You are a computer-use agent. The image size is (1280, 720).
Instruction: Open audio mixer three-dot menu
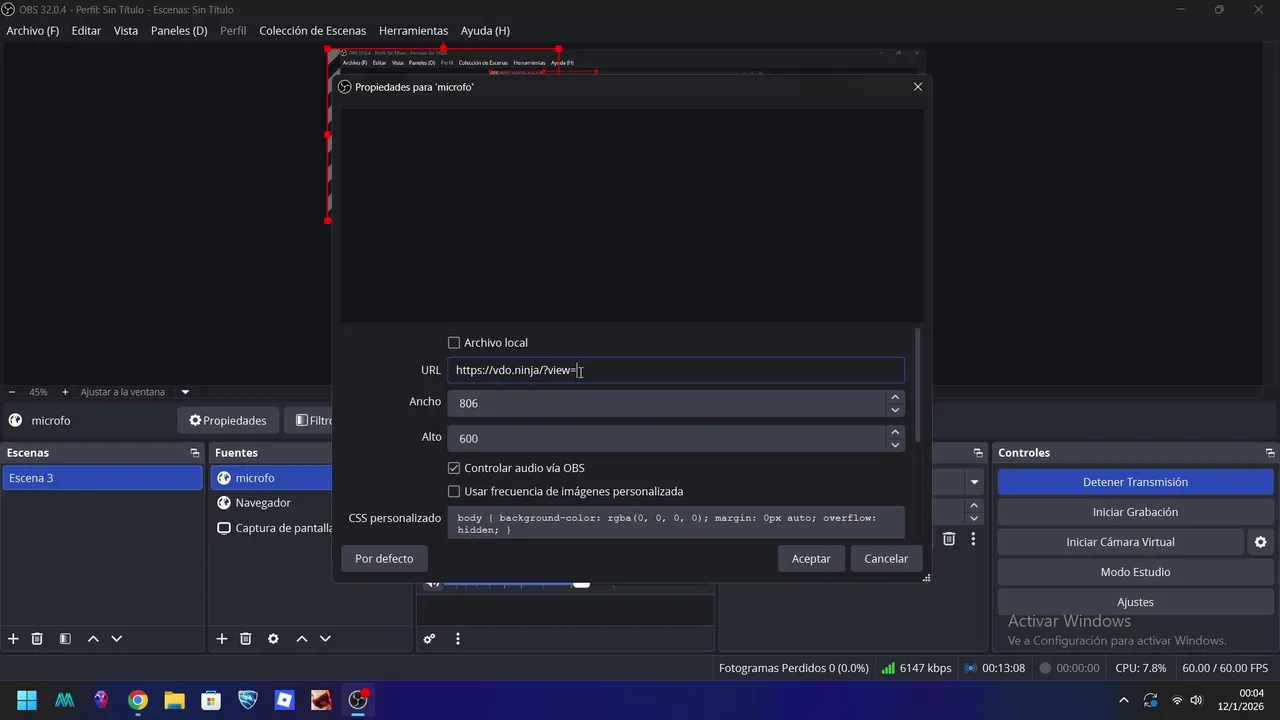click(x=458, y=639)
